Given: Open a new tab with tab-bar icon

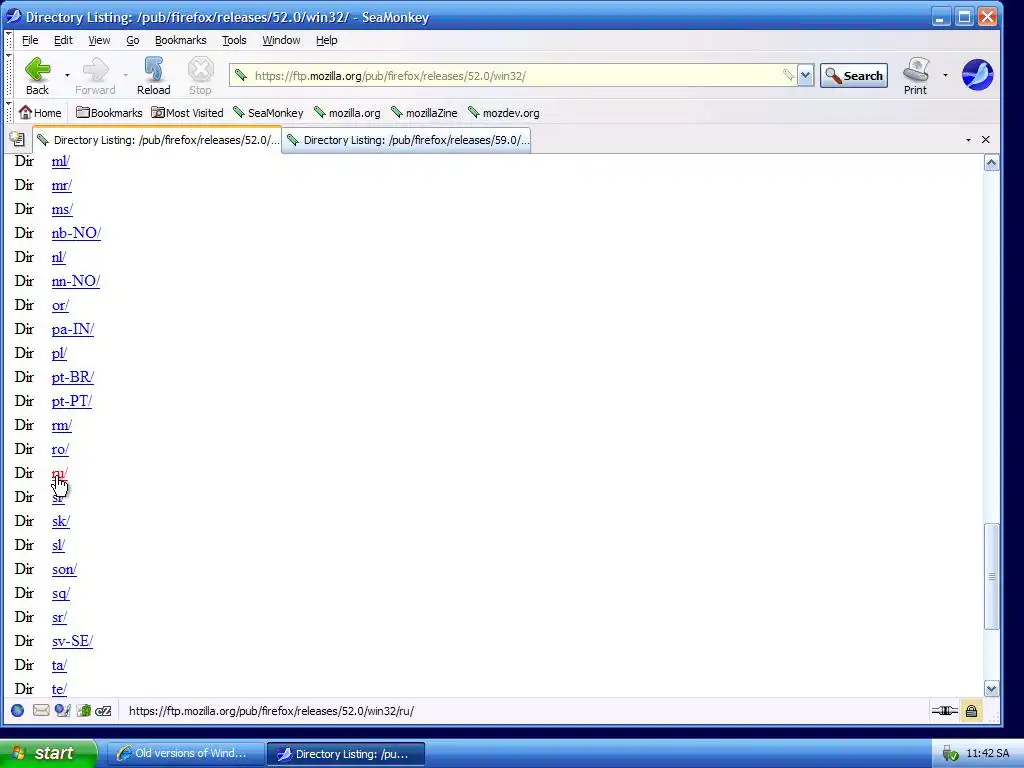Looking at the screenshot, I should (17, 139).
